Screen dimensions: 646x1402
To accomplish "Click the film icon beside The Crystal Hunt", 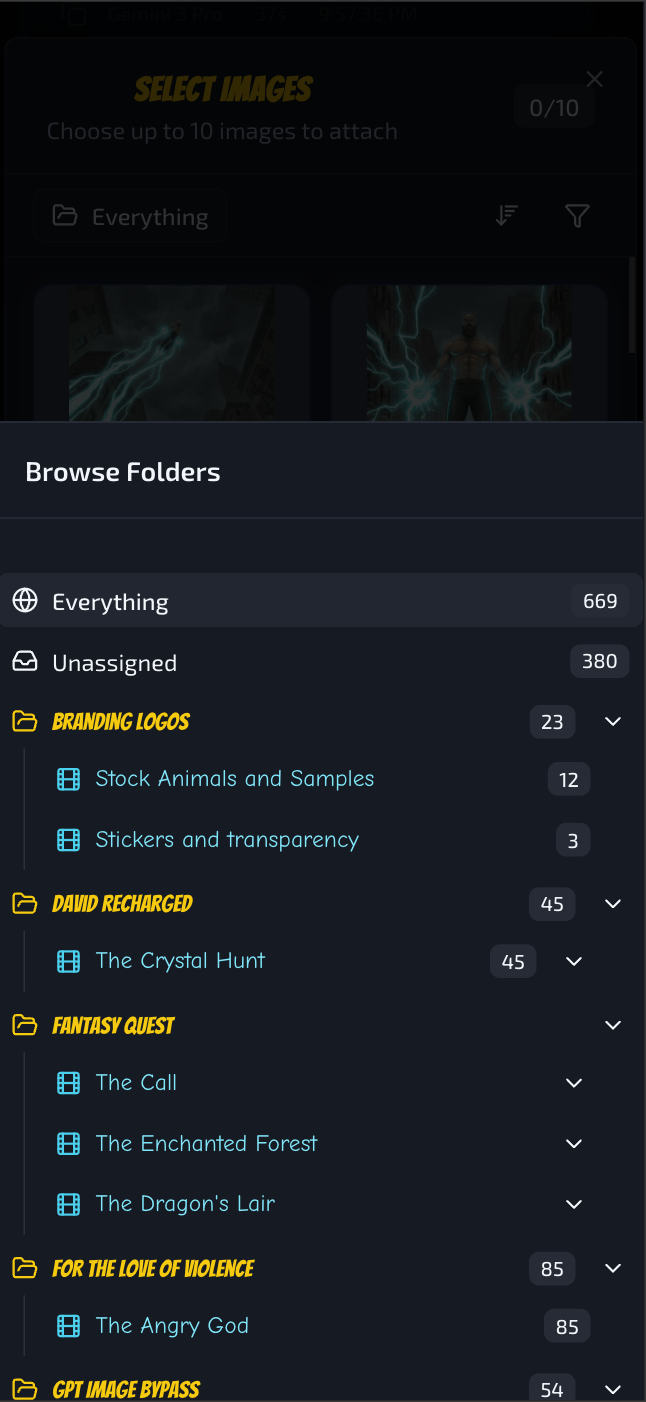I will 68,961.
